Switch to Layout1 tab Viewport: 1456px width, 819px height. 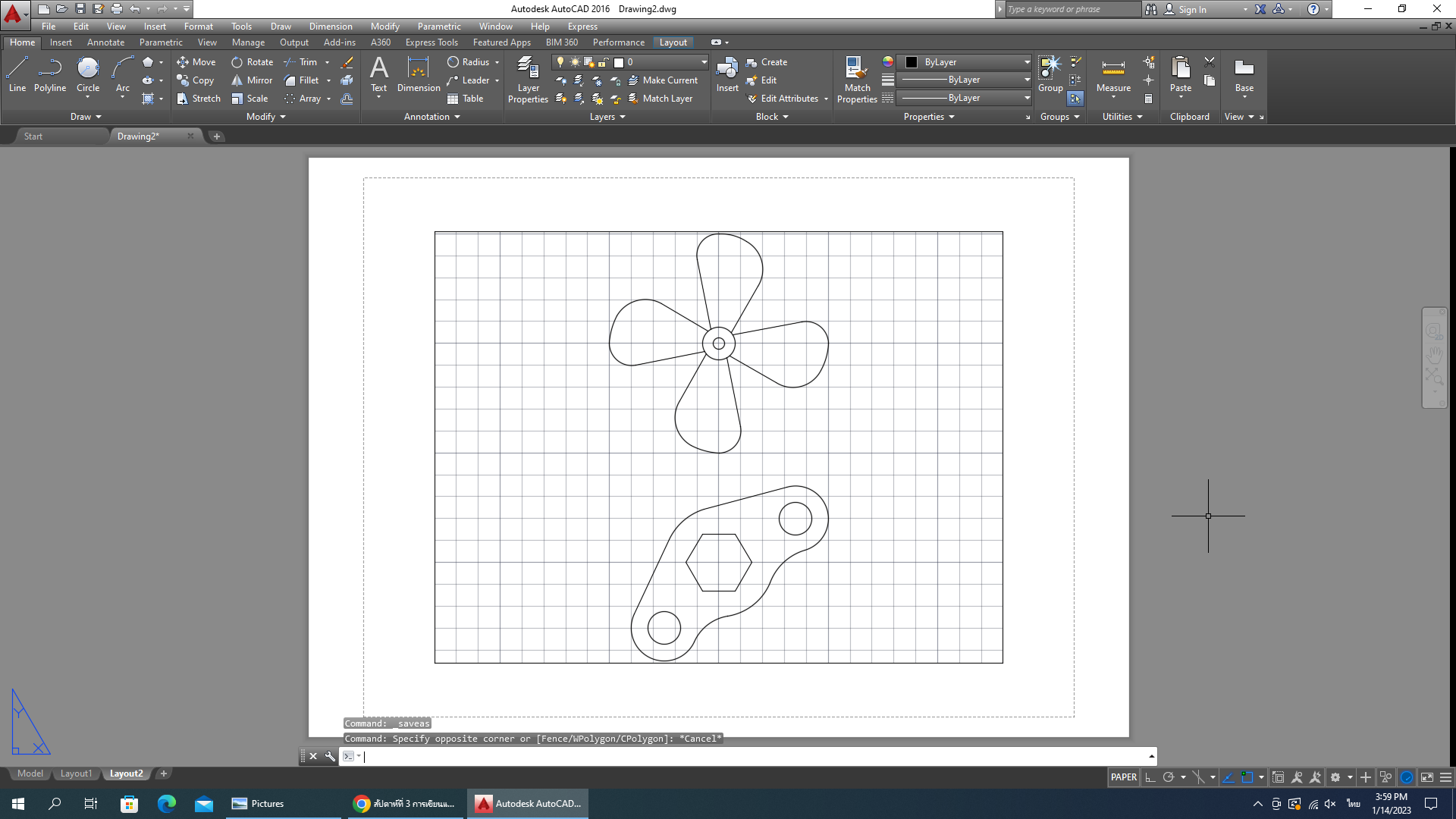click(x=76, y=773)
